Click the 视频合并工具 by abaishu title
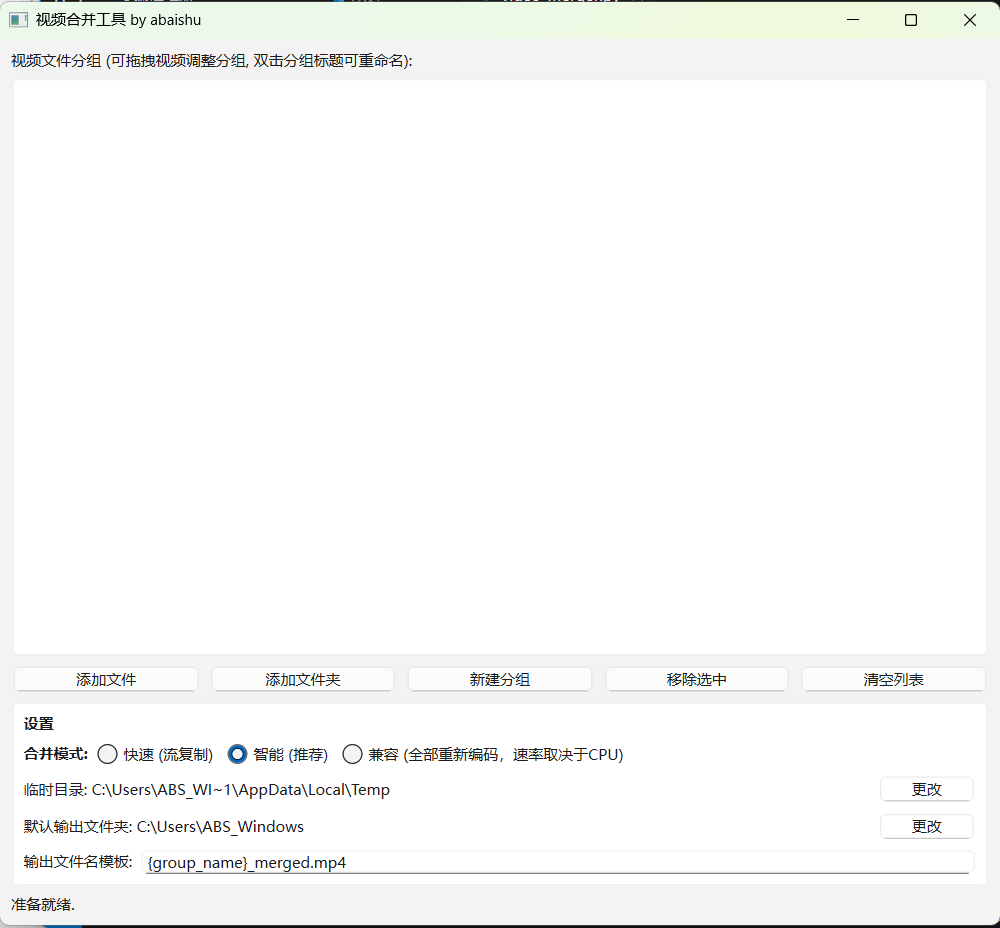 (x=118, y=20)
